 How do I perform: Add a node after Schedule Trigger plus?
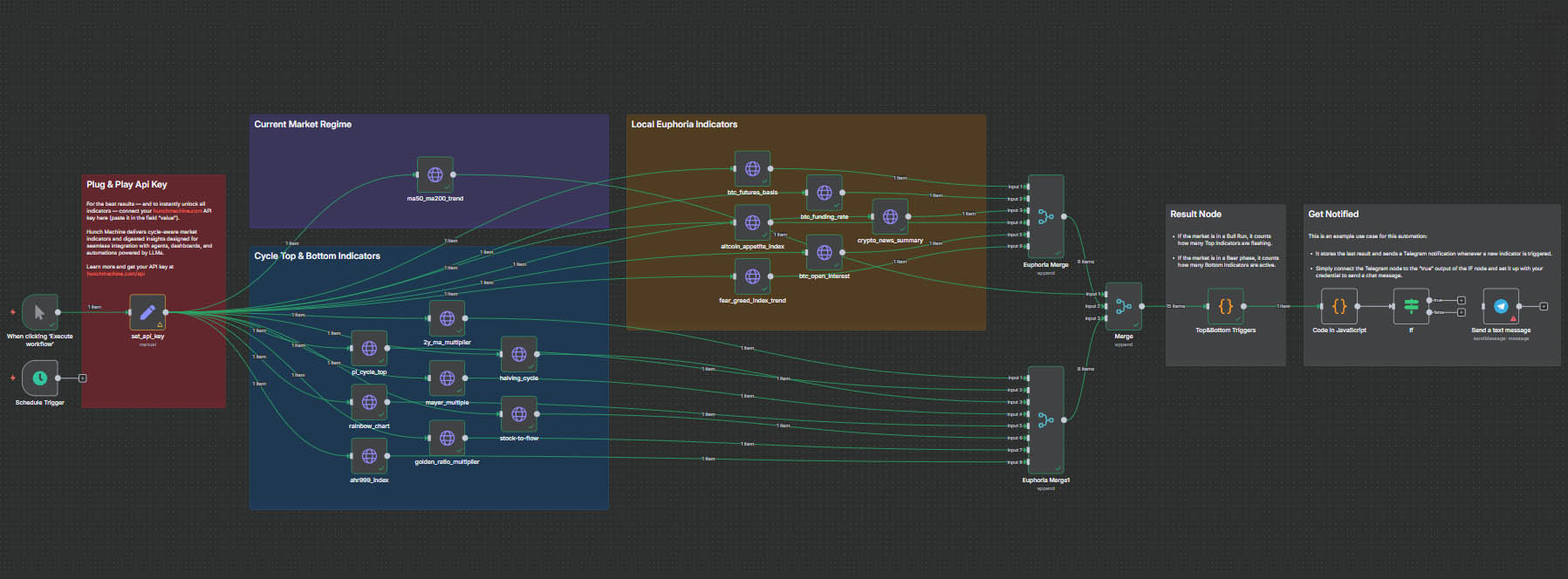(x=83, y=378)
